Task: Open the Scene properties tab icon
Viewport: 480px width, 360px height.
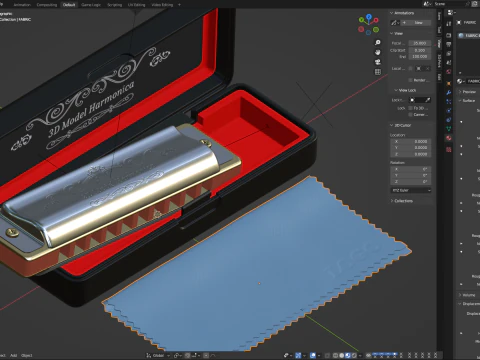Action: click(x=449, y=62)
